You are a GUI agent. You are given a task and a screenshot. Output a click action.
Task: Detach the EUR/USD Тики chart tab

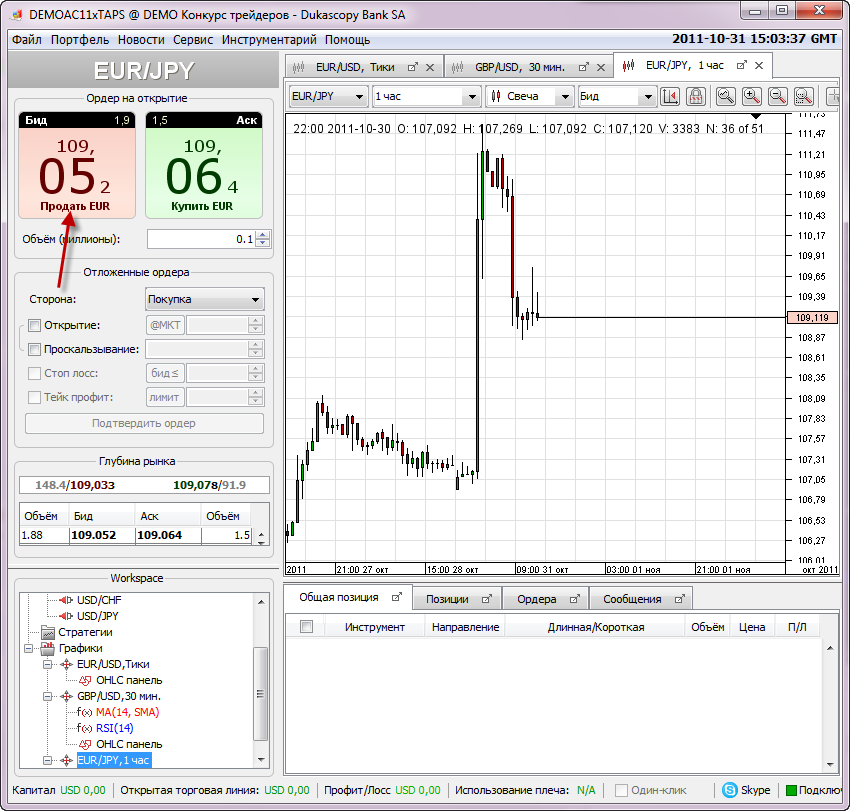(413, 67)
